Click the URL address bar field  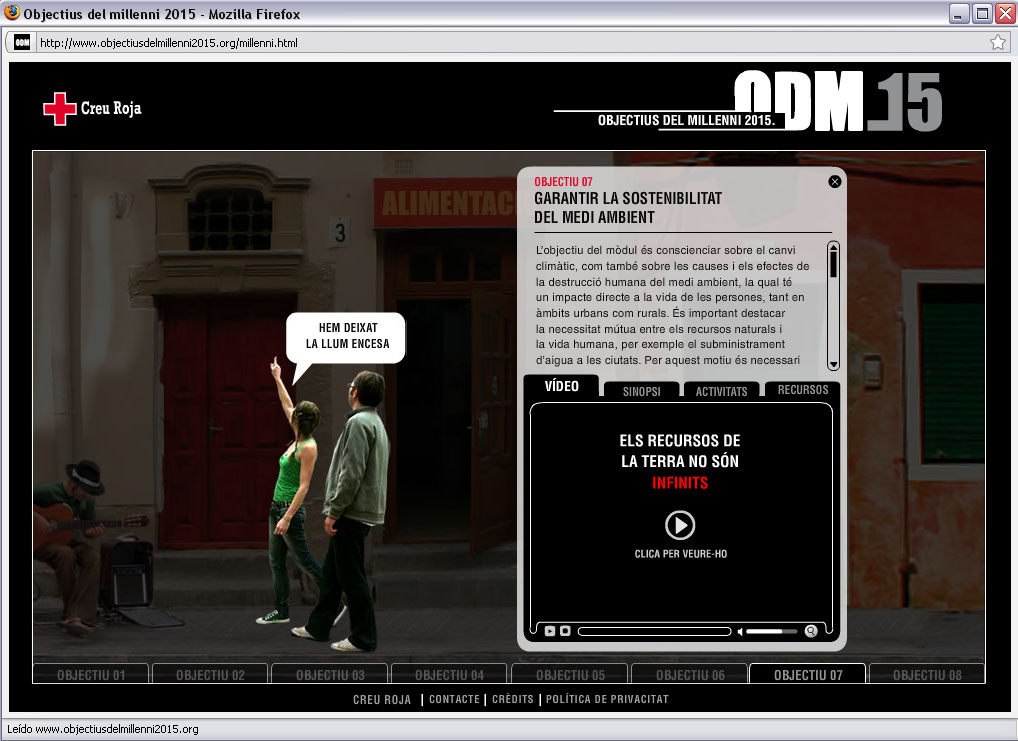coord(500,43)
